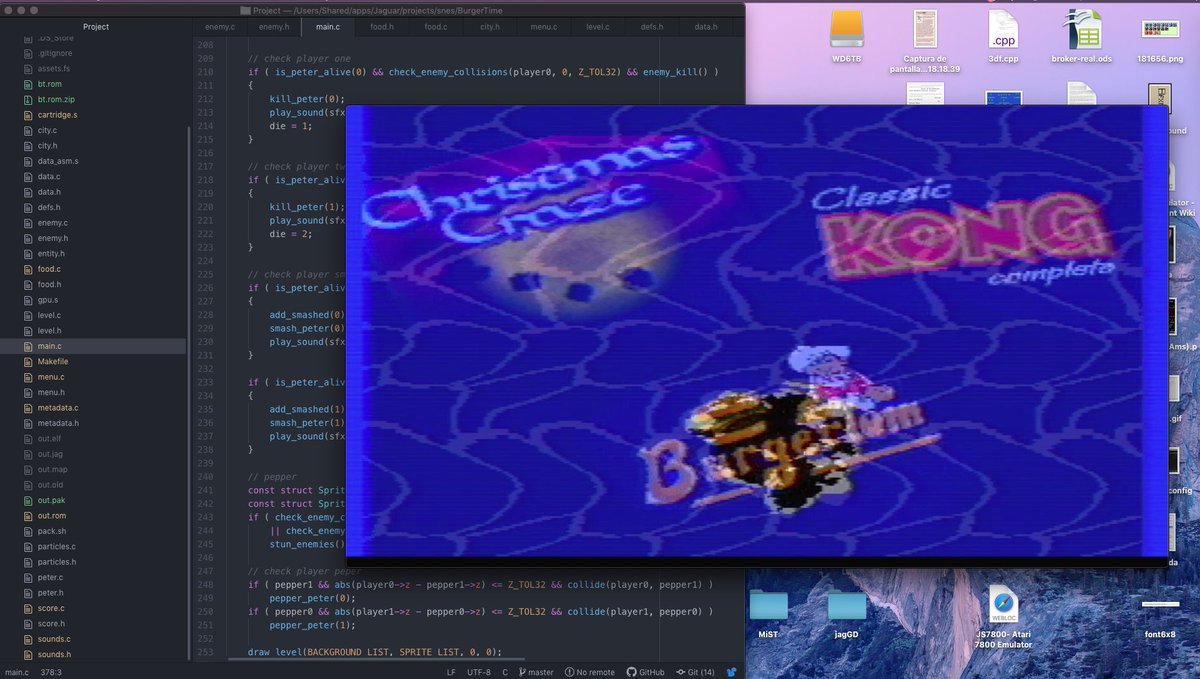1200x679 pixels.
Task: Open defs.h in project tree
Action: 48,207
